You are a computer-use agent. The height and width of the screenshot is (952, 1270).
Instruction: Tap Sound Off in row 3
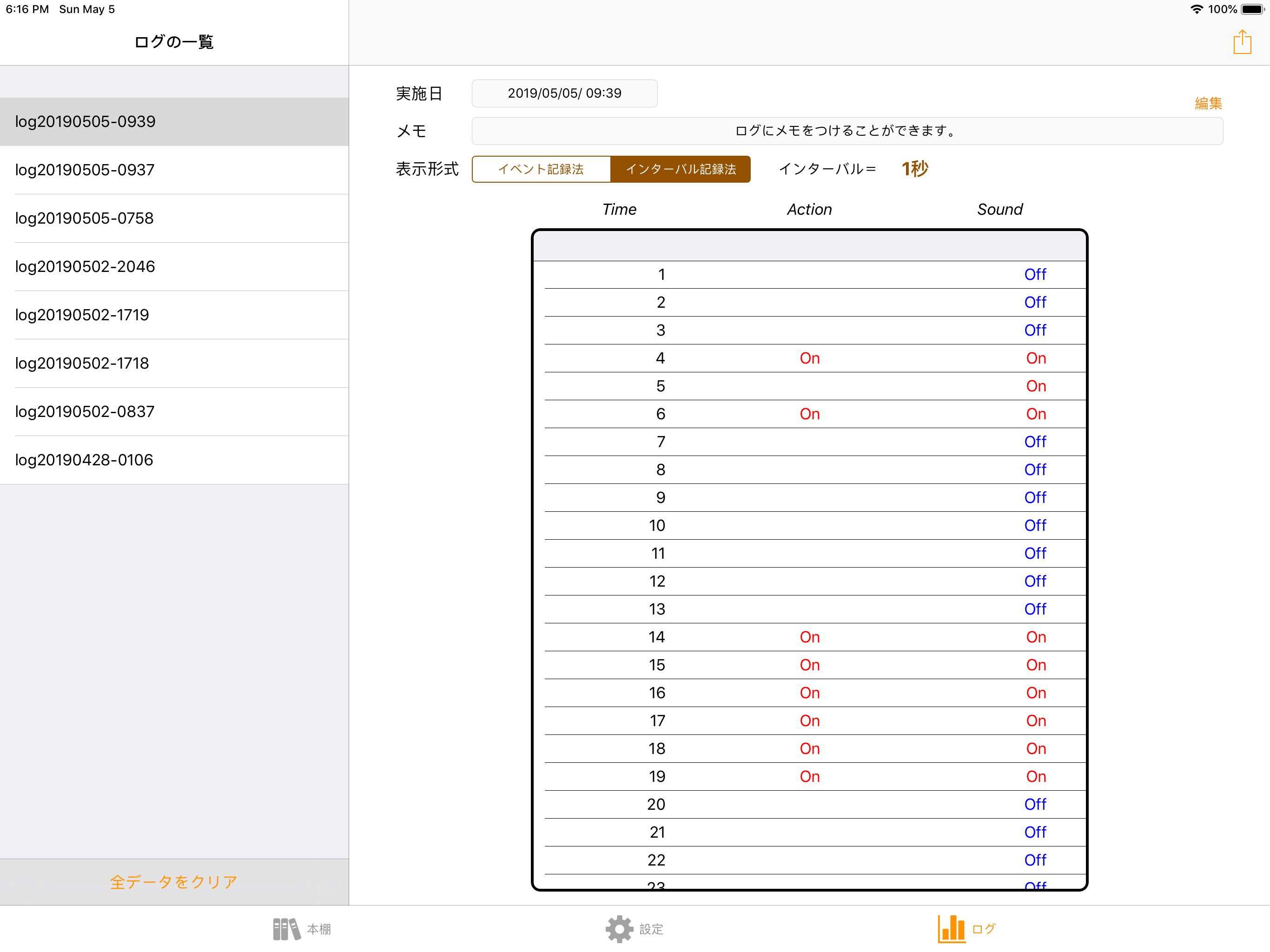tap(1035, 330)
